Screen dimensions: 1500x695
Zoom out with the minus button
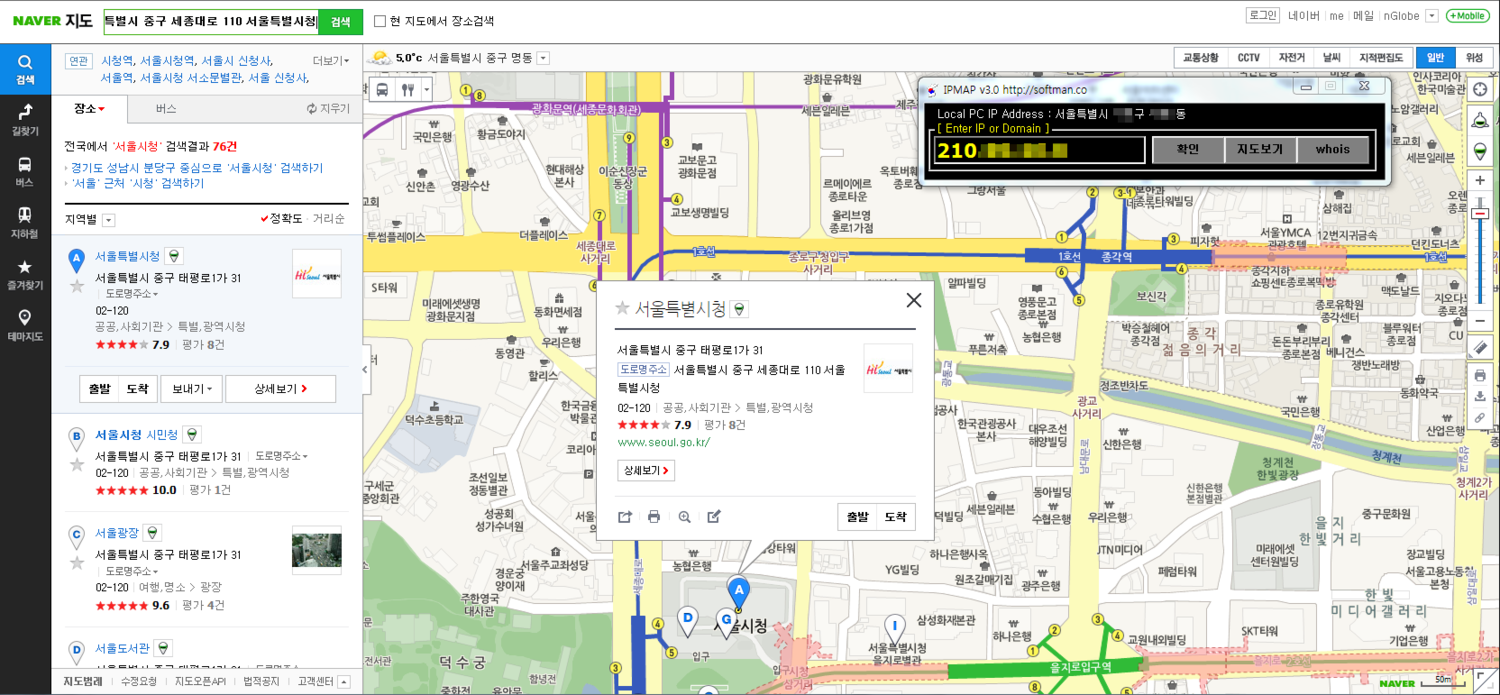pos(1481,321)
